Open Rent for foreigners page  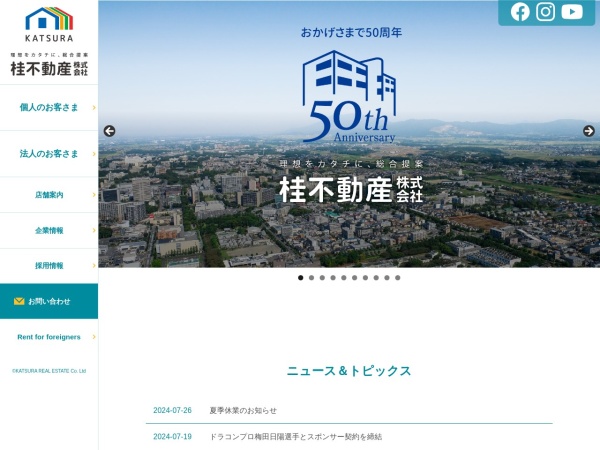coord(49,337)
